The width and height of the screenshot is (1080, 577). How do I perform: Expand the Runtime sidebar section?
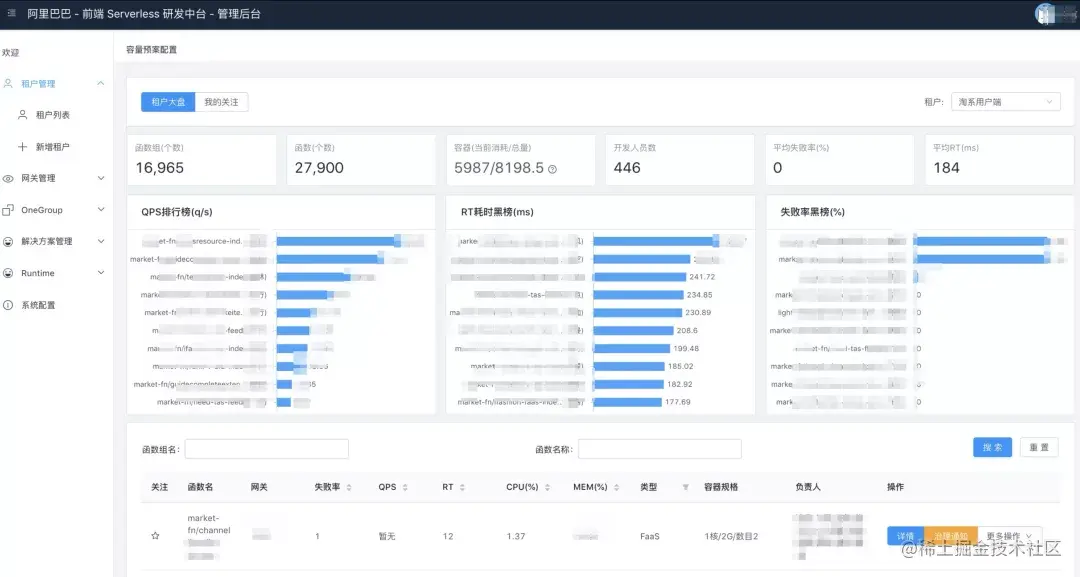[x=101, y=273]
